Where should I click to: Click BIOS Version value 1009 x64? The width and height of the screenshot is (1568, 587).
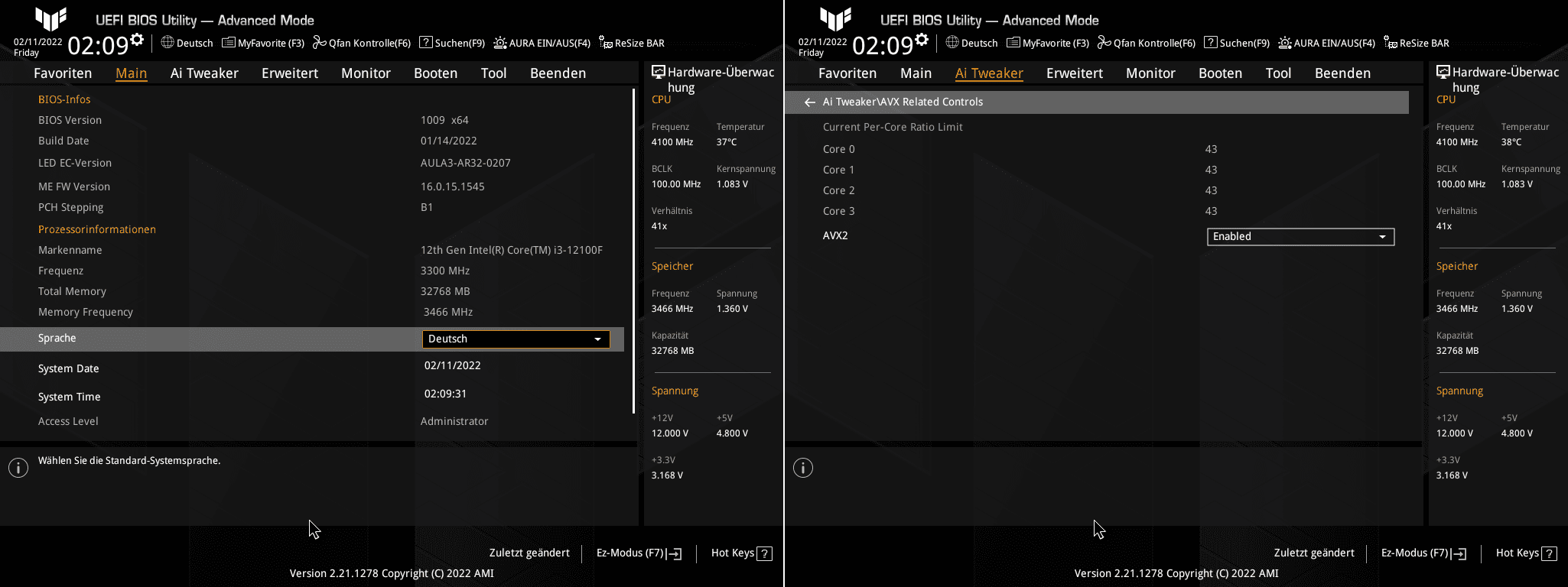point(444,121)
